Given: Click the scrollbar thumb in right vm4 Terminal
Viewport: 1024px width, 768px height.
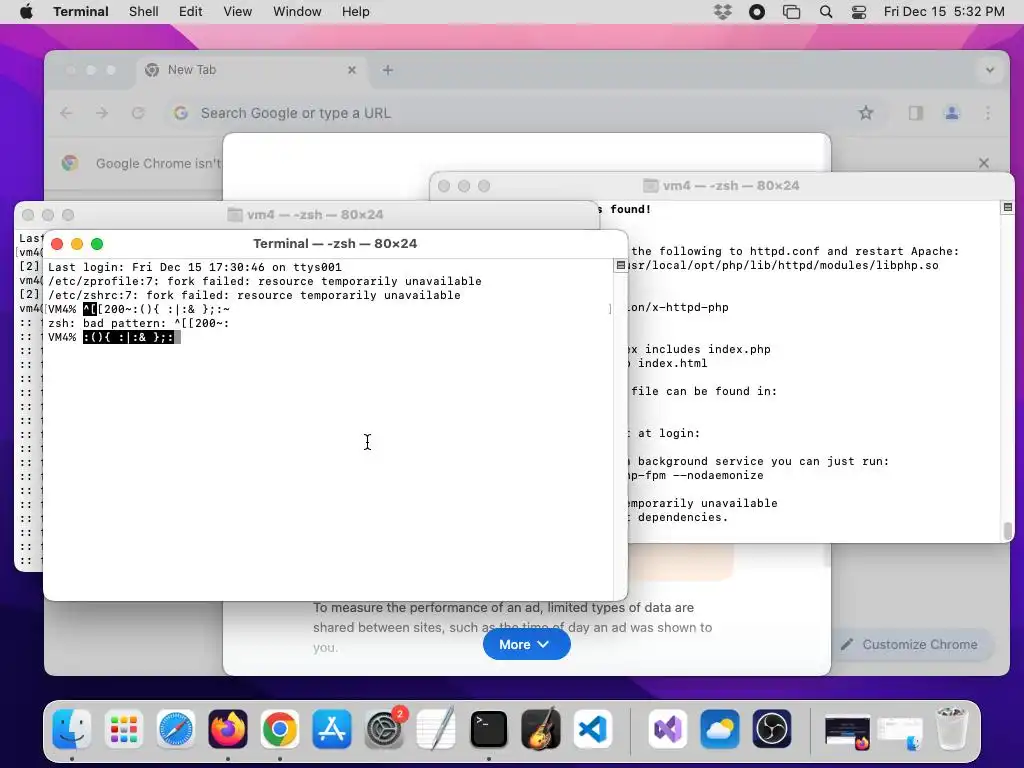Looking at the screenshot, I should coord(1008,530).
